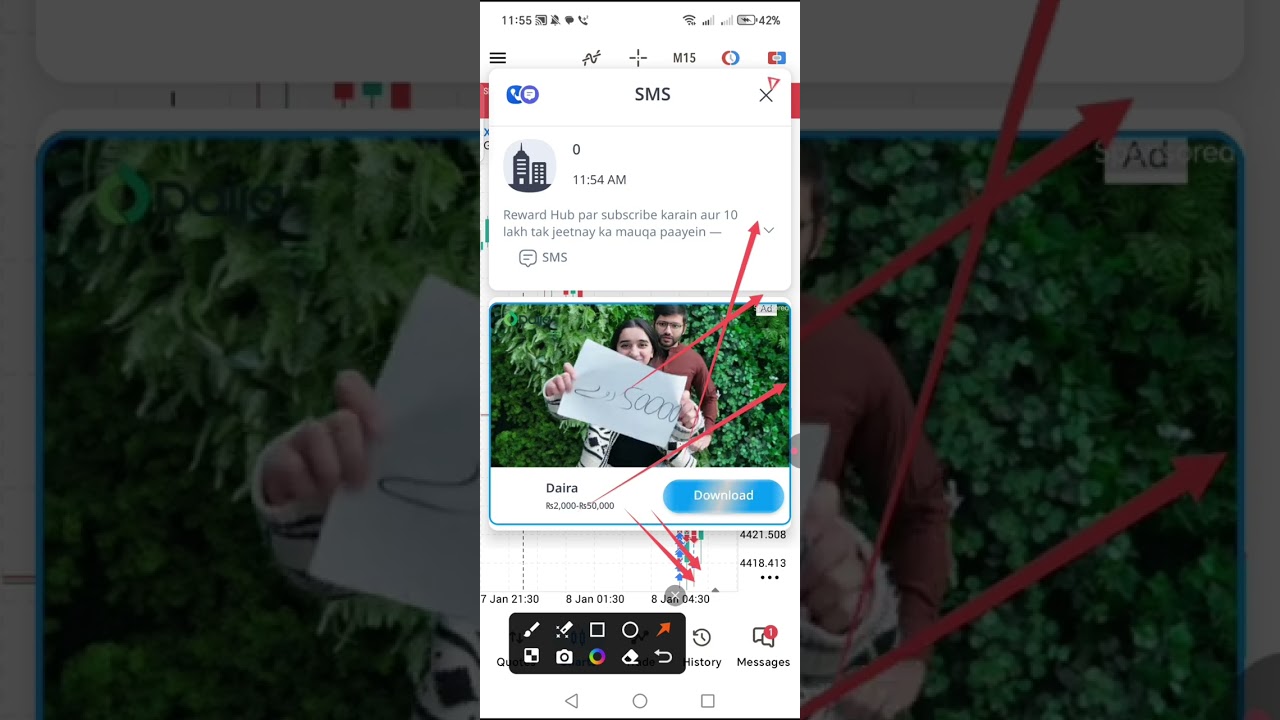This screenshot has width=1280, height=720.
Task: Tap the SMS title heading
Action: pos(652,94)
